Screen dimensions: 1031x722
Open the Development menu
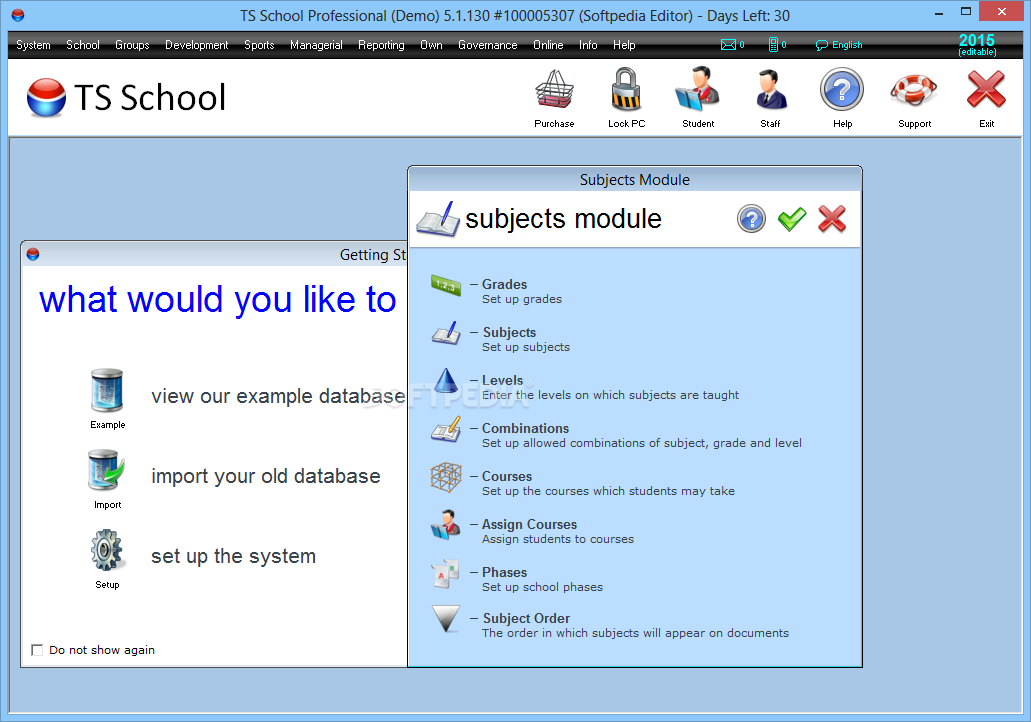click(x=197, y=45)
